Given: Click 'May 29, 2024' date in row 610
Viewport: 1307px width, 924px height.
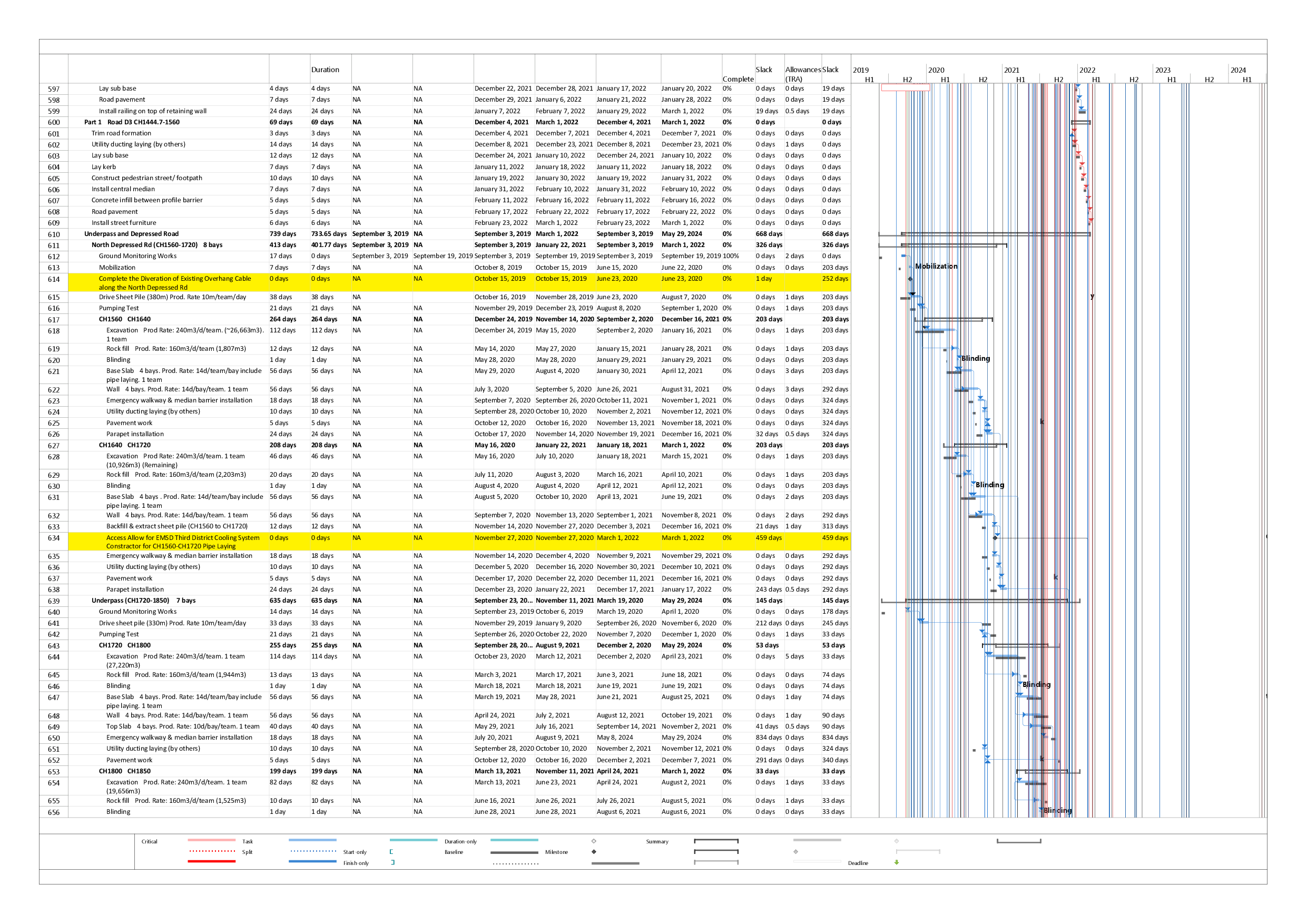Looking at the screenshot, I should point(682,234).
